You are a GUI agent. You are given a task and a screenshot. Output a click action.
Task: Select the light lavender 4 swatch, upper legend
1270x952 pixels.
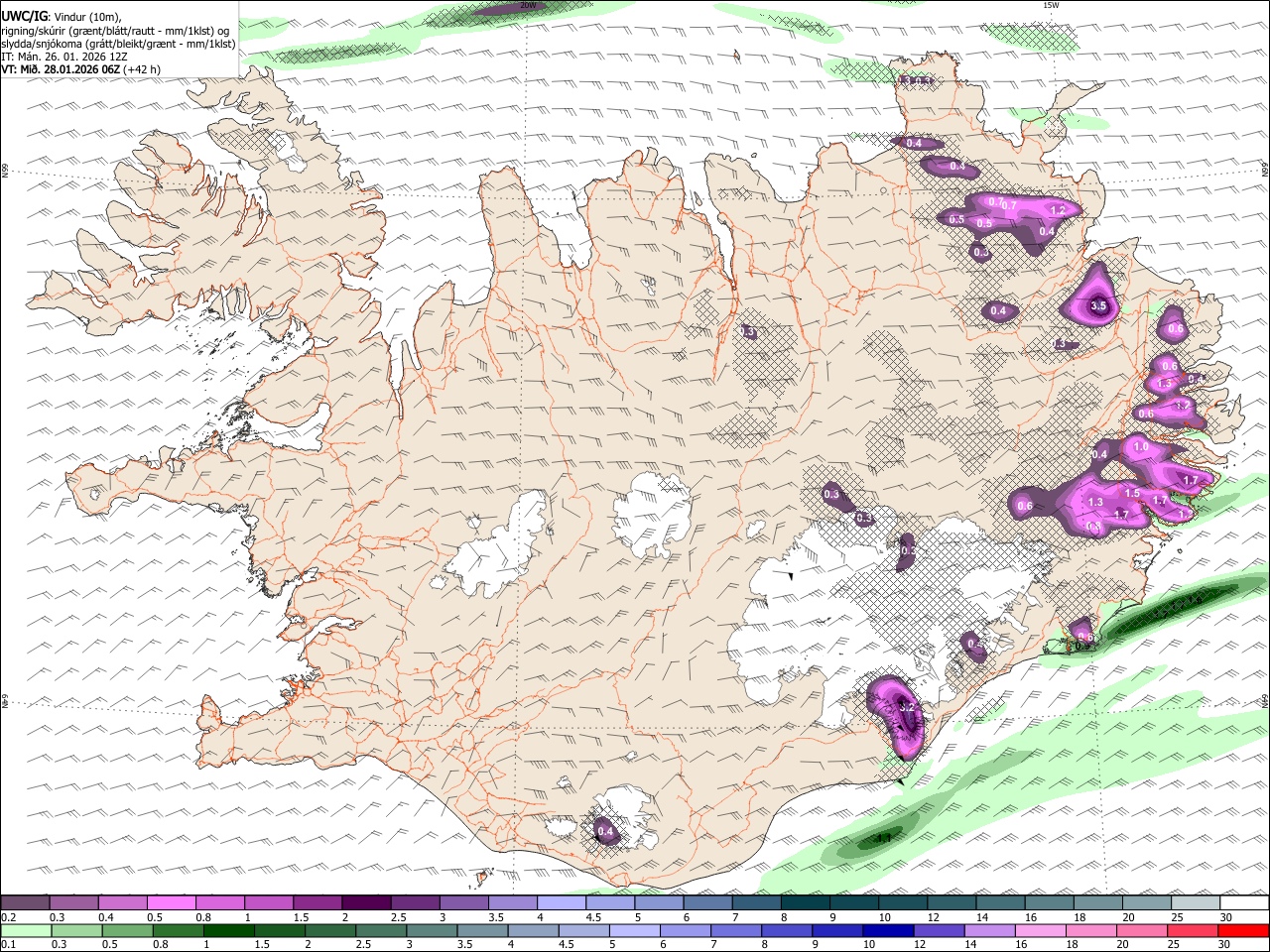click(x=560, y=903)
